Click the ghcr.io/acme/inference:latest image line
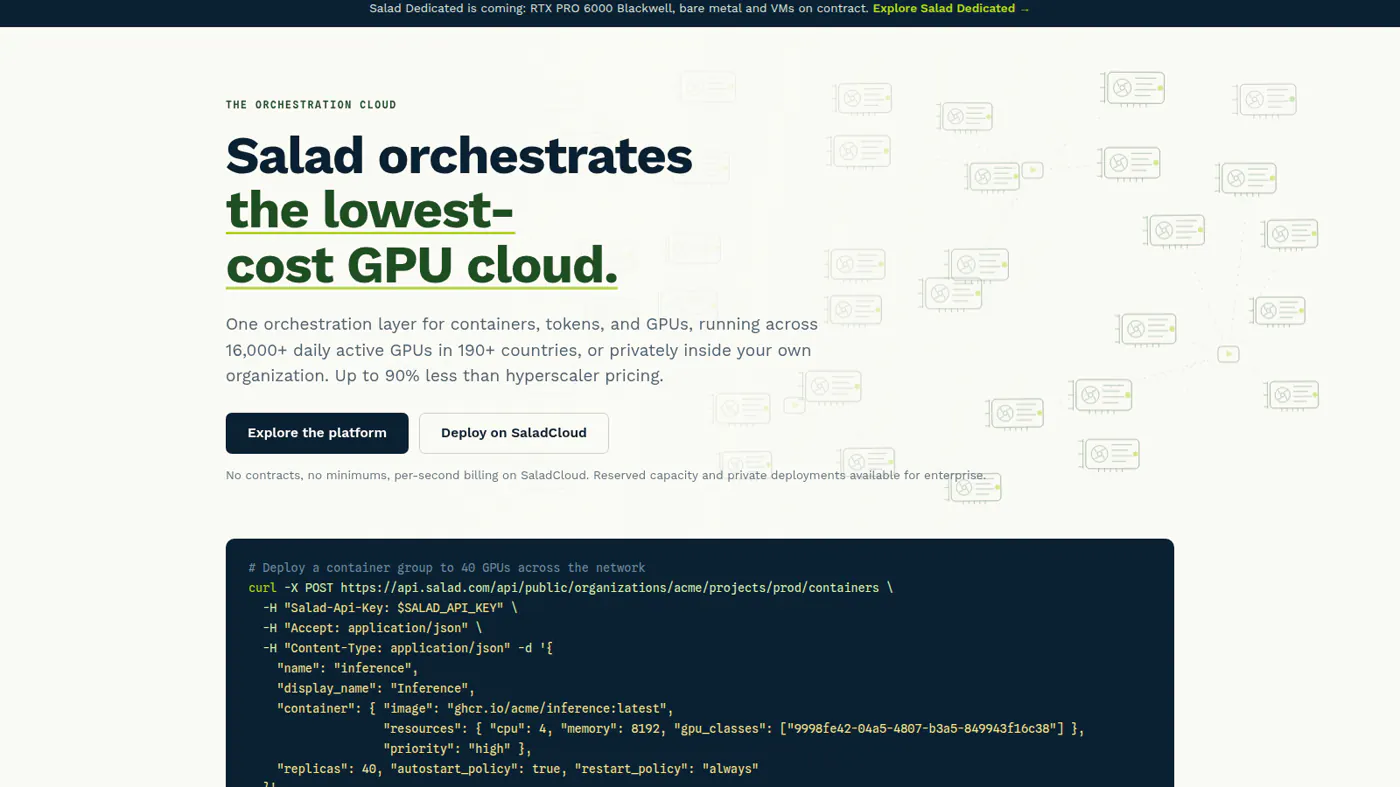 pyautogui.click(x=476, y=708)
